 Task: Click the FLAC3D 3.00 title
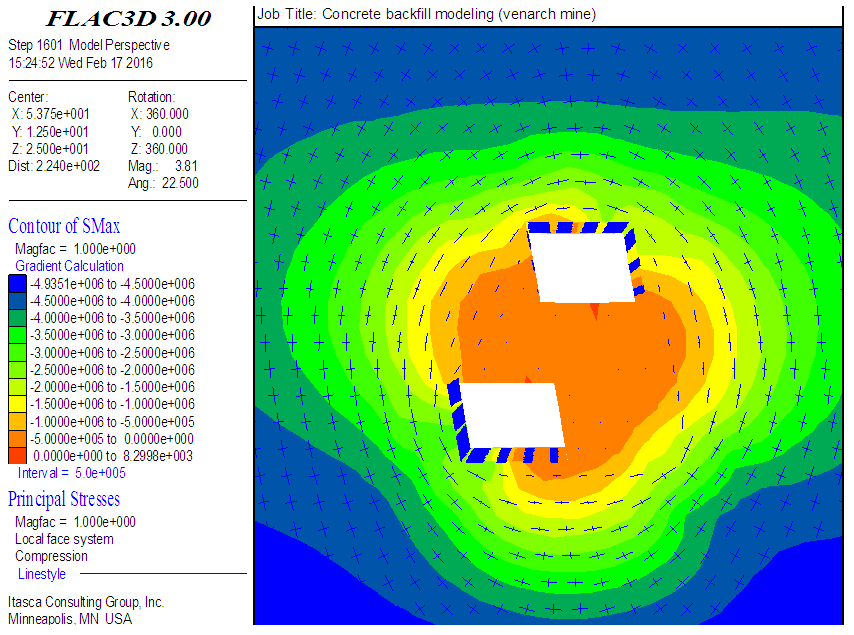(x=129, y=18)
